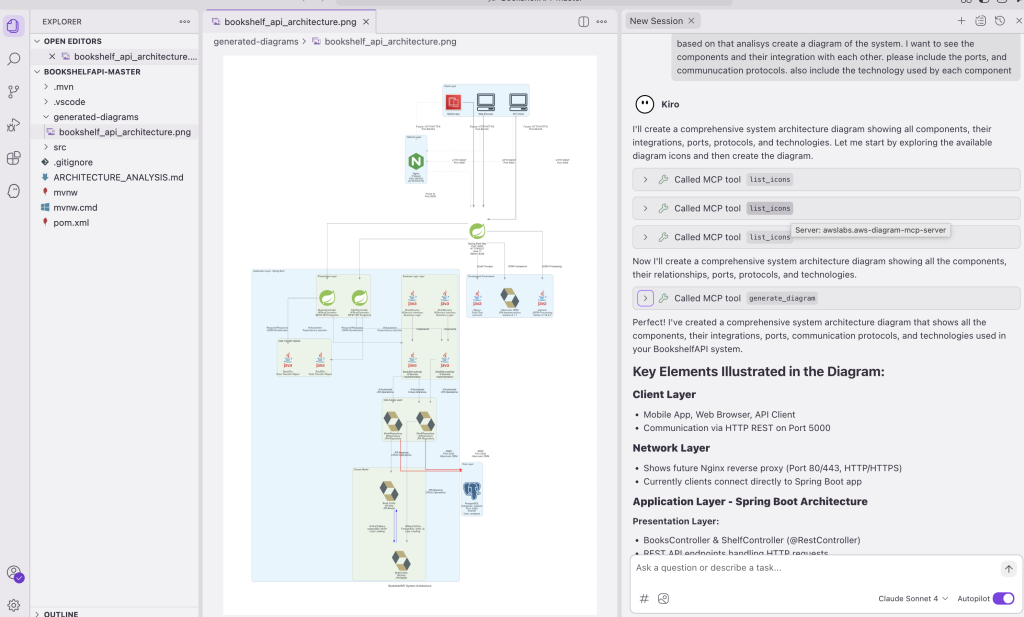Click the send arrow button in chat
Viewport: 1024px width, 617px height.
[x=1008, y=568]
